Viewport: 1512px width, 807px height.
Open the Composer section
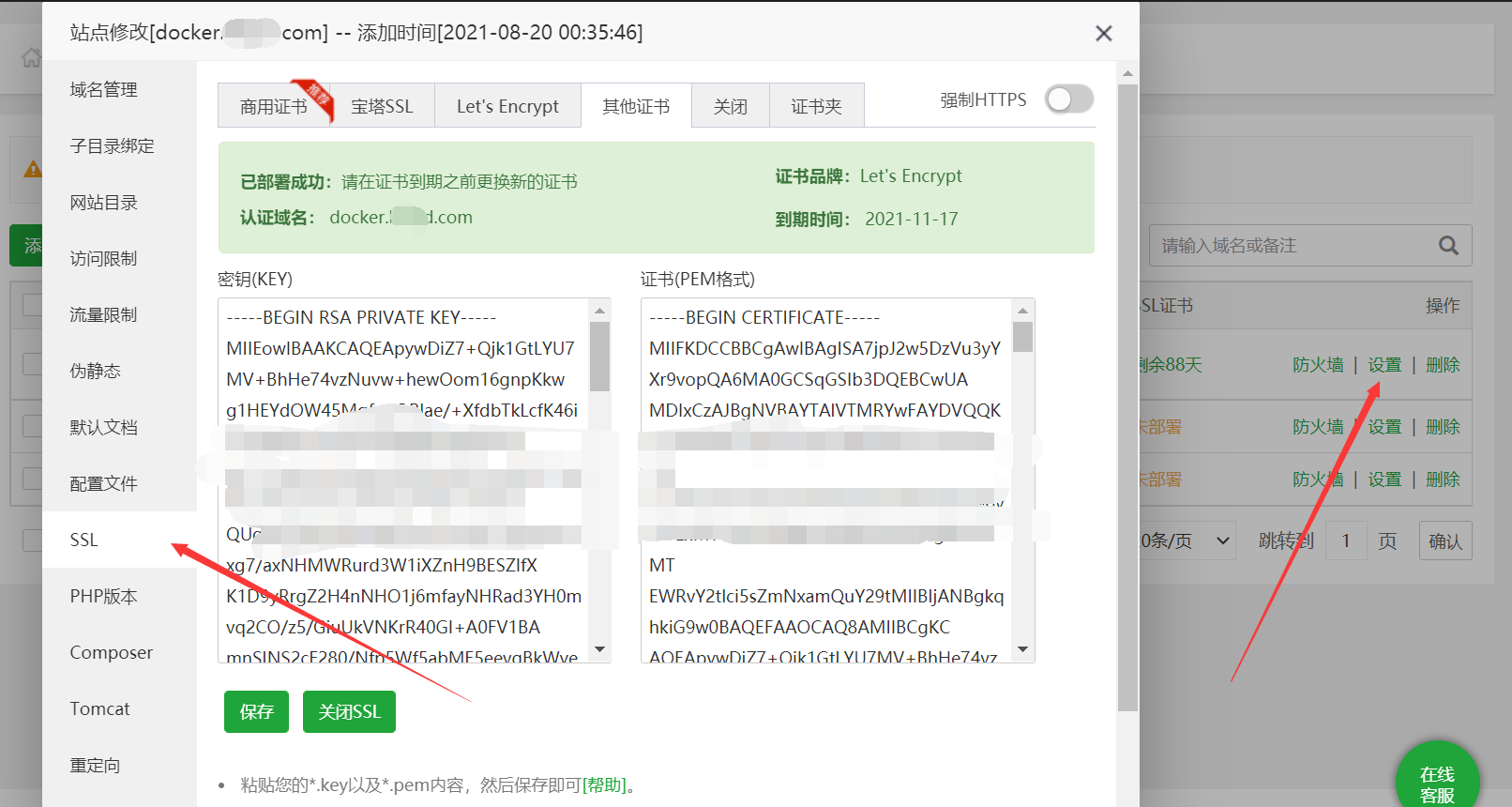(111, 653)
